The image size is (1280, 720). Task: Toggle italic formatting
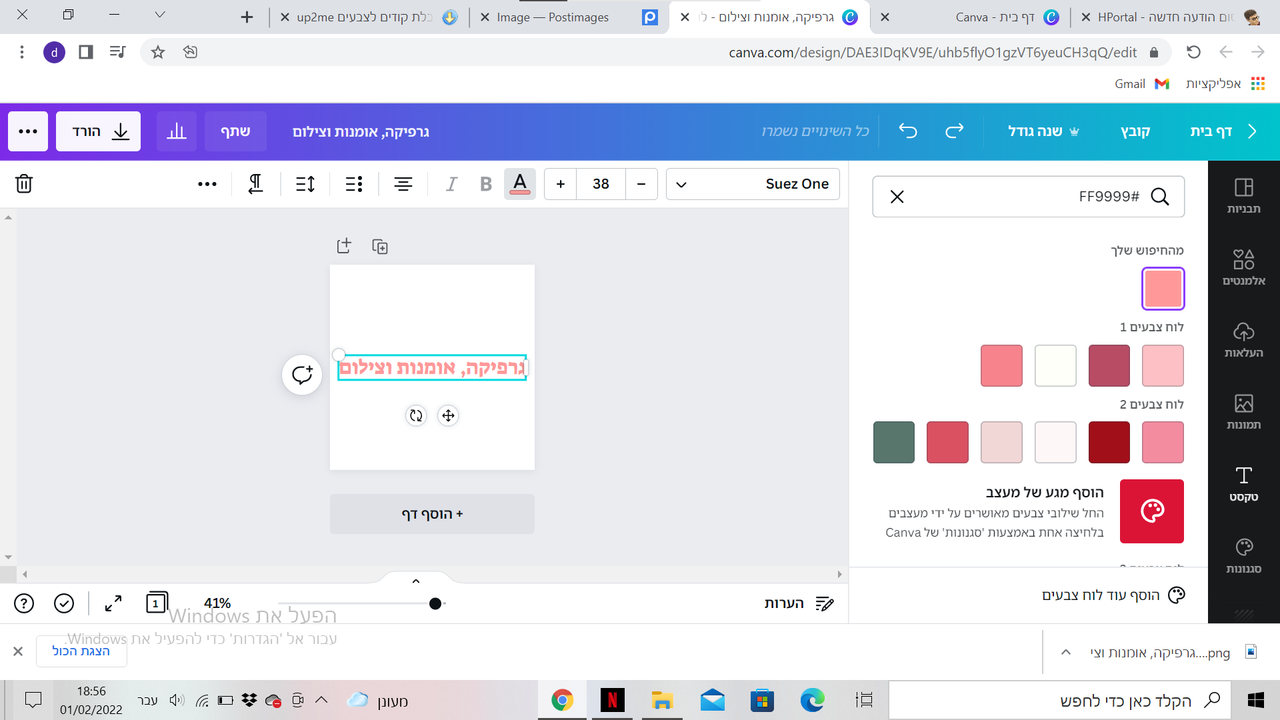(x=451, y=184)
